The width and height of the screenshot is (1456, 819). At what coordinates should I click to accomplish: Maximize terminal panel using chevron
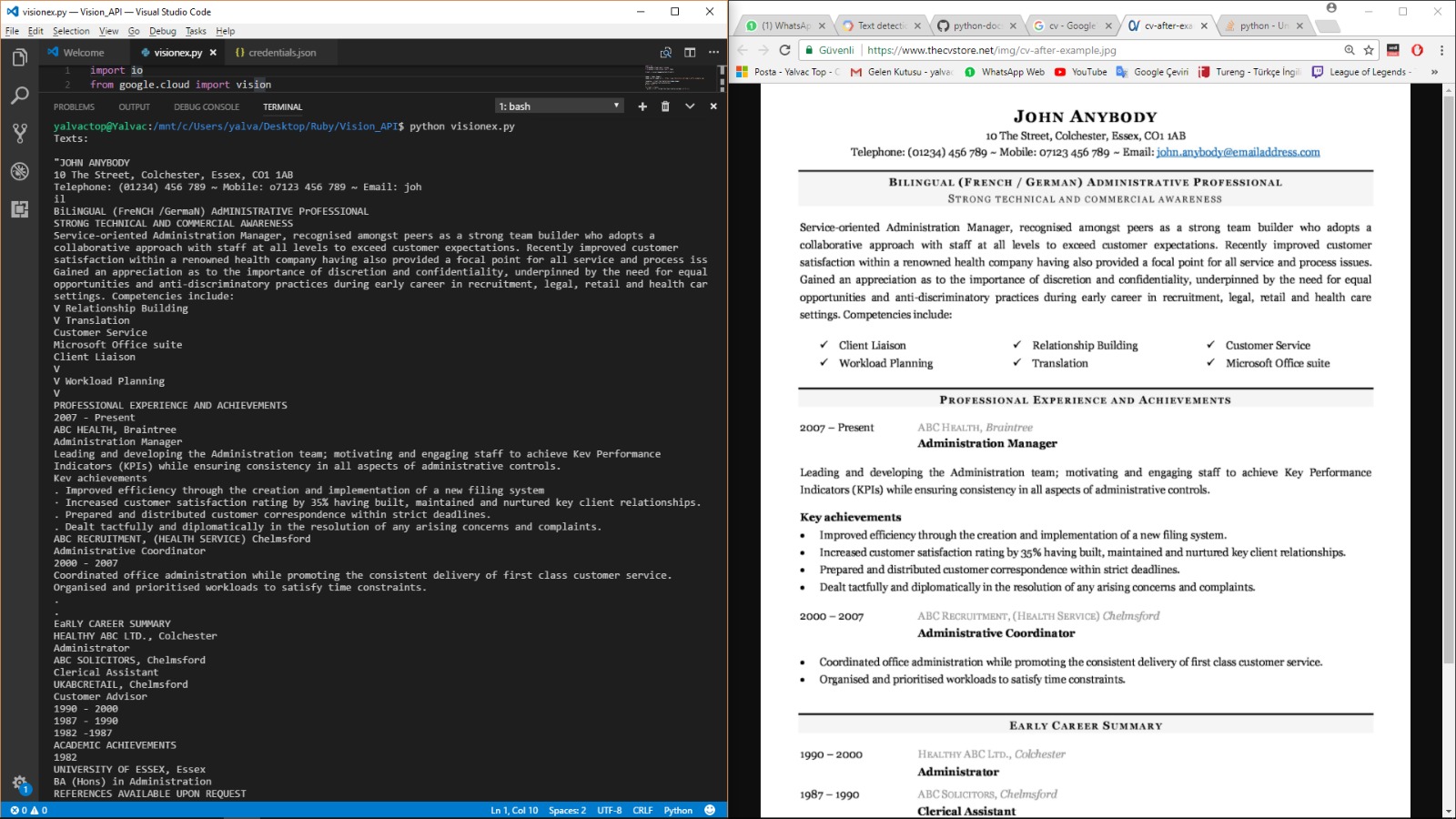click(x=690, y=106)
